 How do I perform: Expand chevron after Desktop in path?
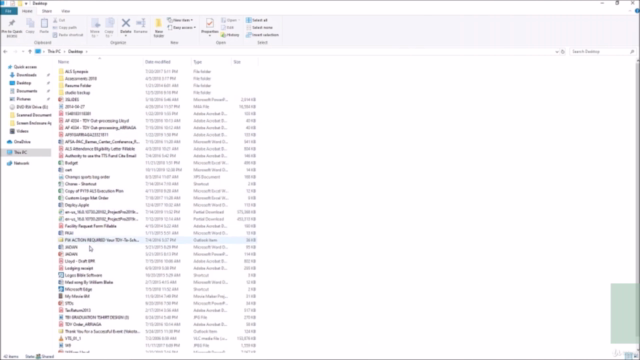[x=87, y=52]
